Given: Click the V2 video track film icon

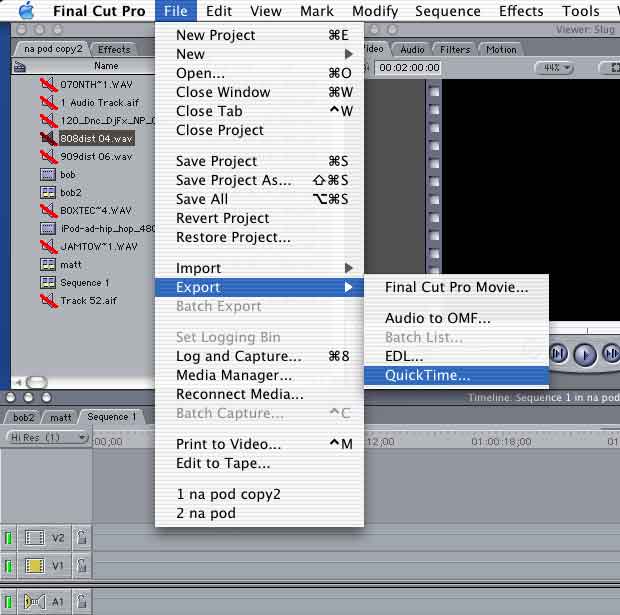Looking at the screenshot, I should pyautogui.click(x=34, y=538).
